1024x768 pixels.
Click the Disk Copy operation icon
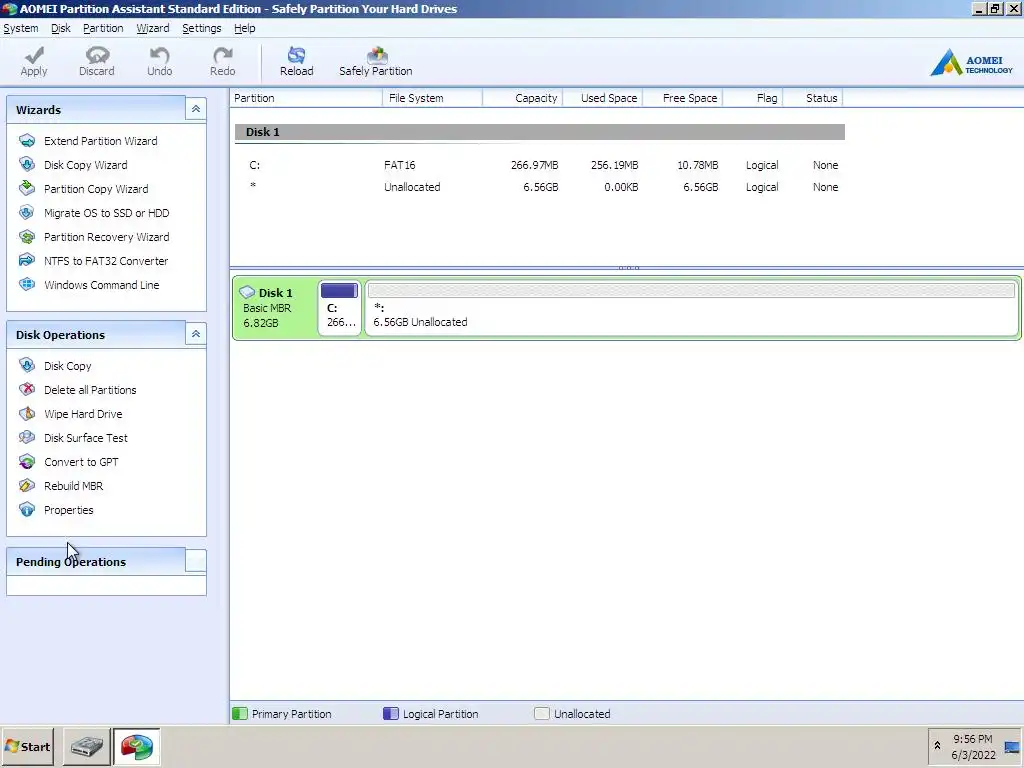tap(27, 365)
